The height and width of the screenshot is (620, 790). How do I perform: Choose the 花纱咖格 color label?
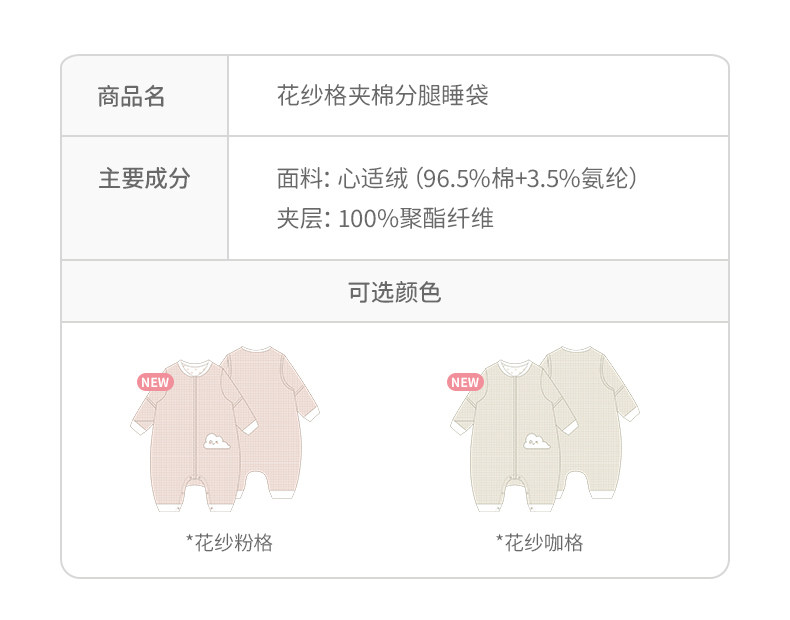click(539, 543)
